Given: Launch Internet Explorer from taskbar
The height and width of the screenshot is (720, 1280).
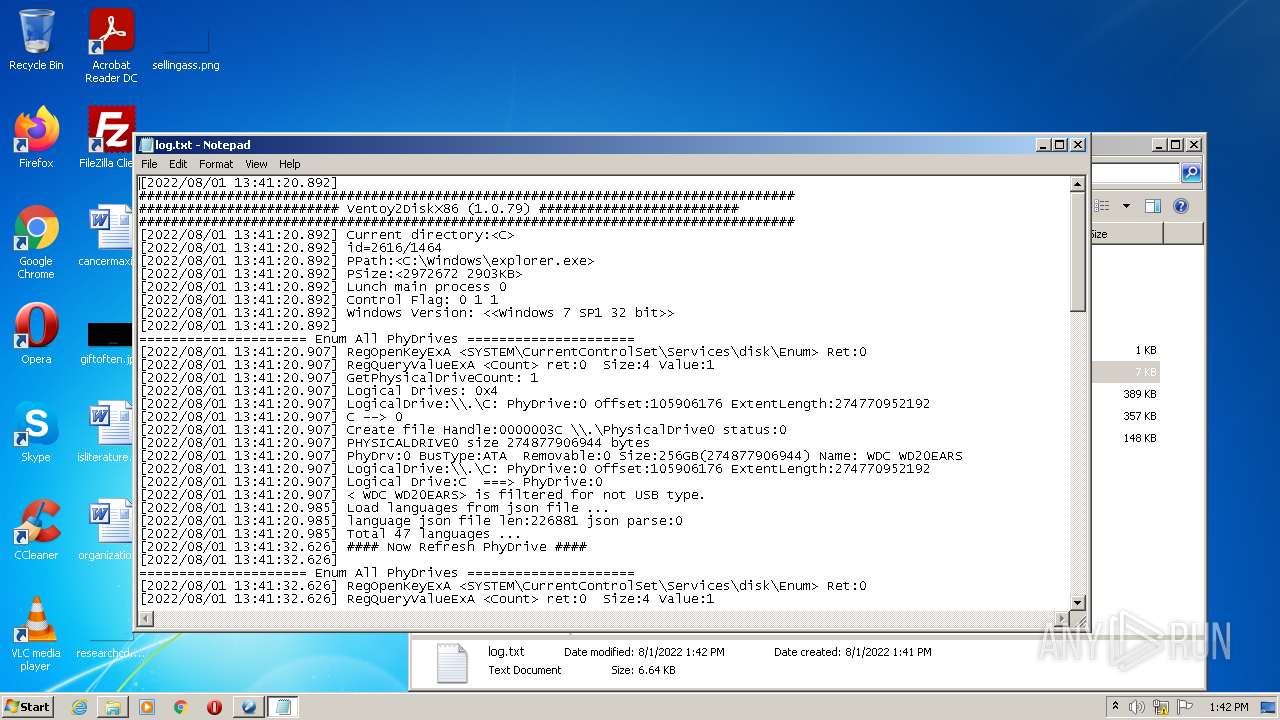Looking at the screenshot, I should [79, 707].
